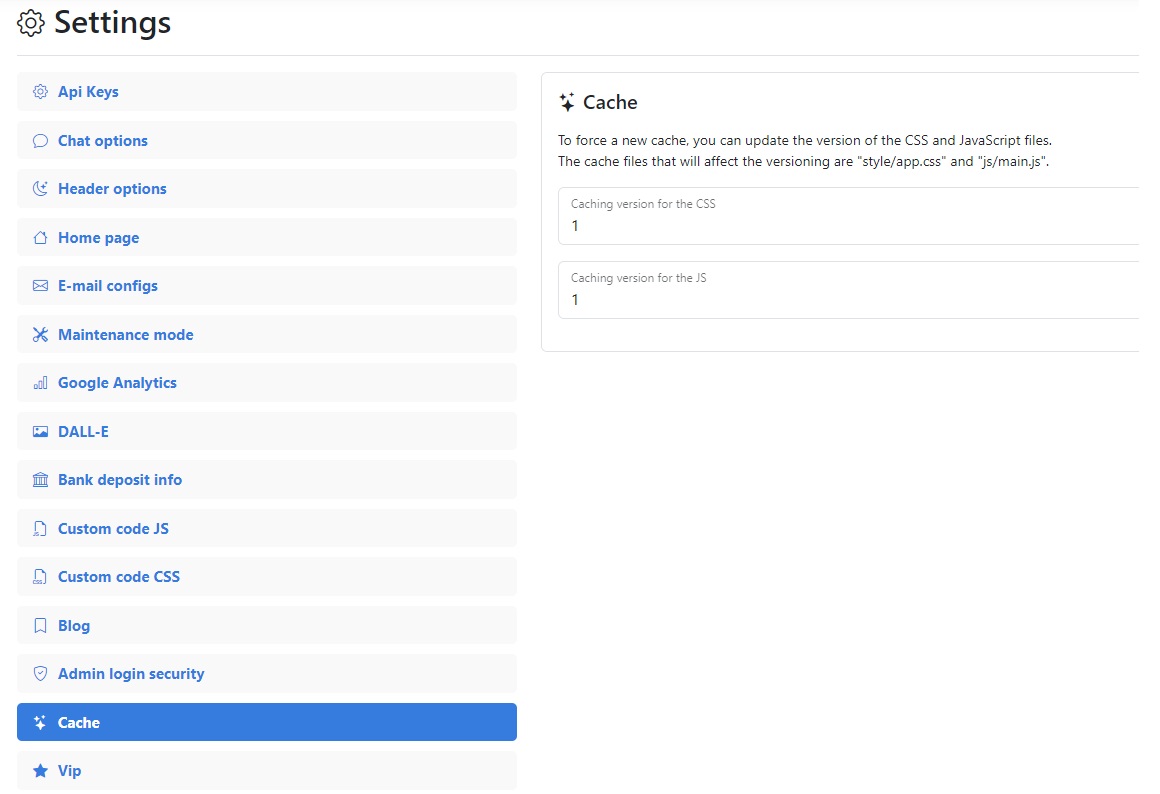Click the bookmark icon beside Blog
The height and width of the screenshot is (794, 1160).
40,626
